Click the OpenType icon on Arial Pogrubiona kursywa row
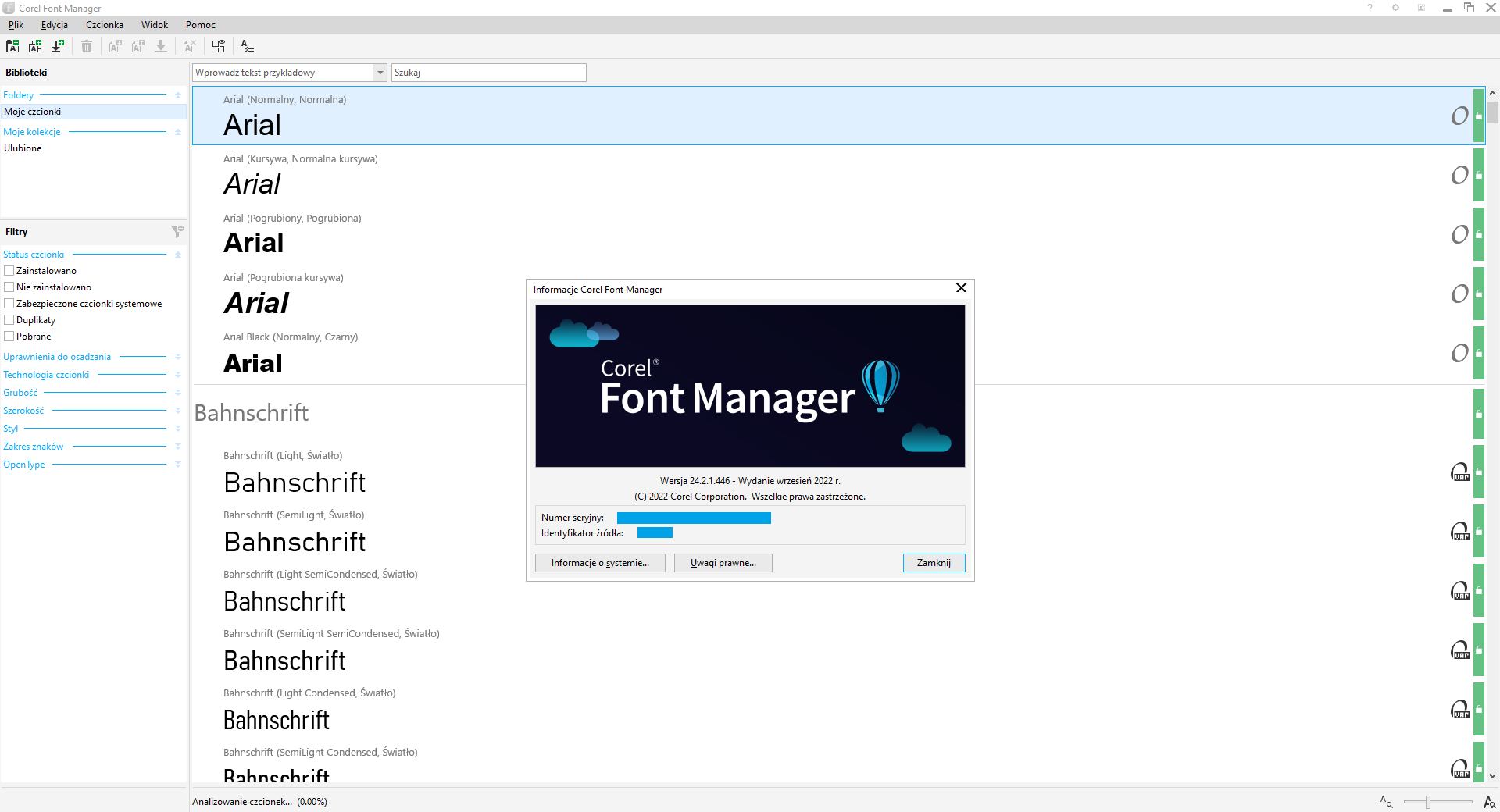The image size is (1500, 812). (x=1459, y=294)
